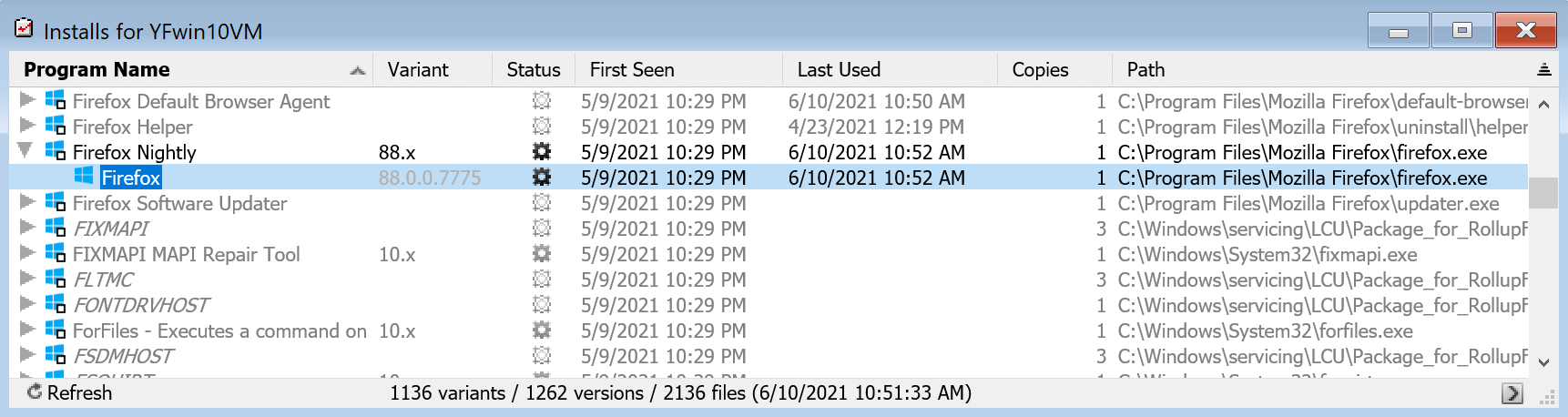Image resolution: width=1568 pixels, height=417 pixels.
Task: Expand the FONTDRVHOST program entry
Action: [x=26, y=304]
